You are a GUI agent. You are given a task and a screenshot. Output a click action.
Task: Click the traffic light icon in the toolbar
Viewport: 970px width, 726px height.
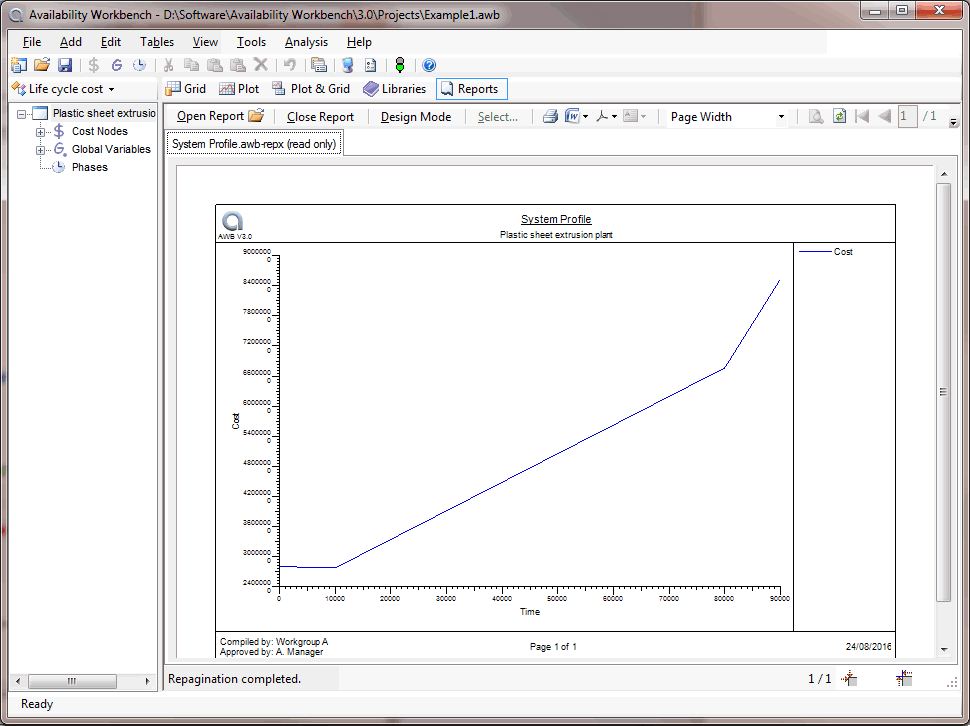click(x=400, y=65)
